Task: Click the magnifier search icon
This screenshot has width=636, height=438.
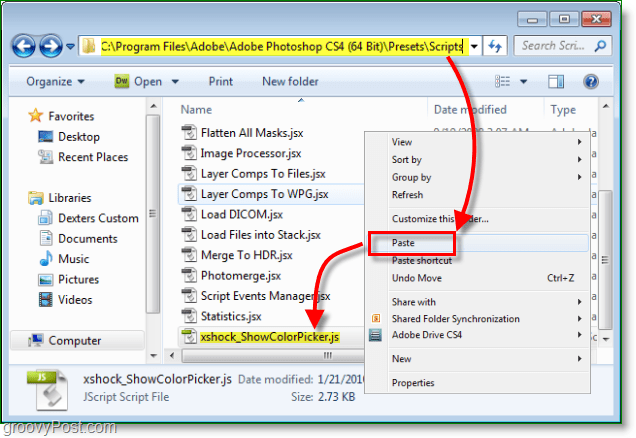Action: [600, 46]
